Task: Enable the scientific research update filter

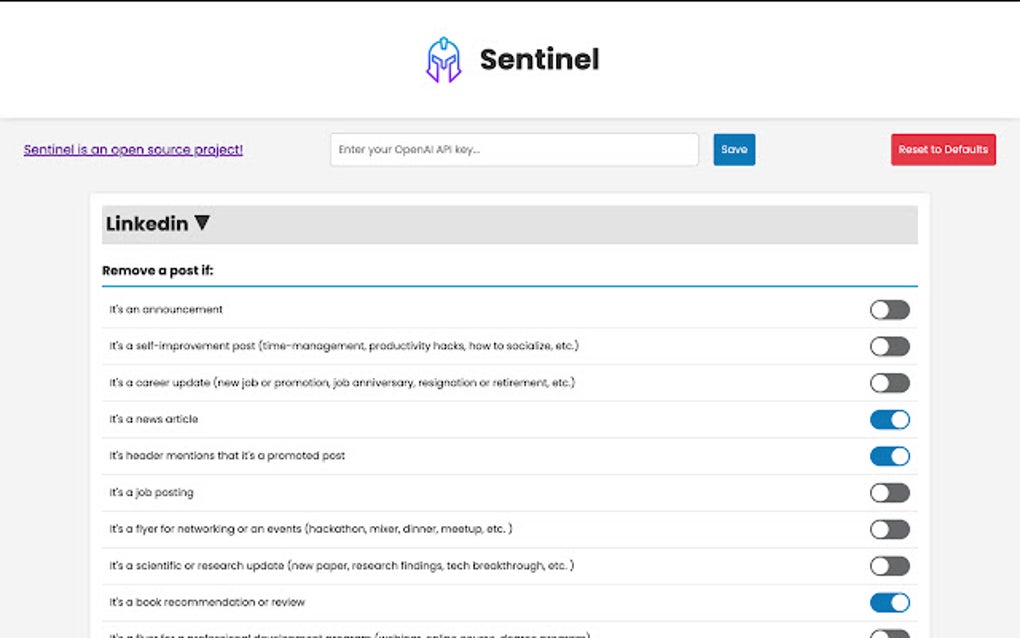Action: pos(889,566)
